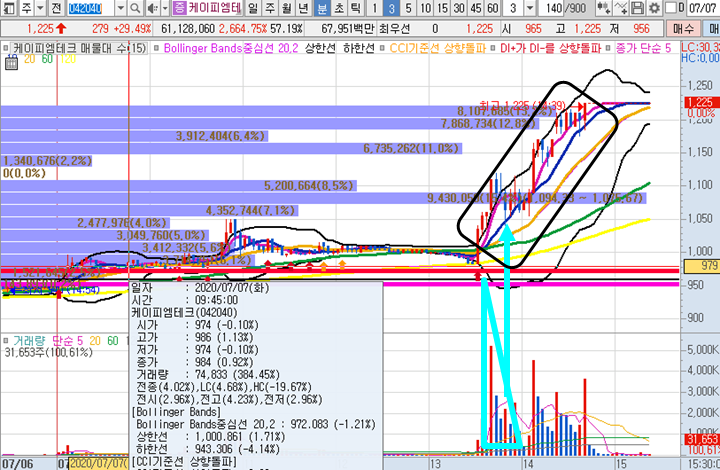Click the Bollinger Bands중심선 20,2 legend
Viewport: 720px width, 470px height.
[231, 48]
